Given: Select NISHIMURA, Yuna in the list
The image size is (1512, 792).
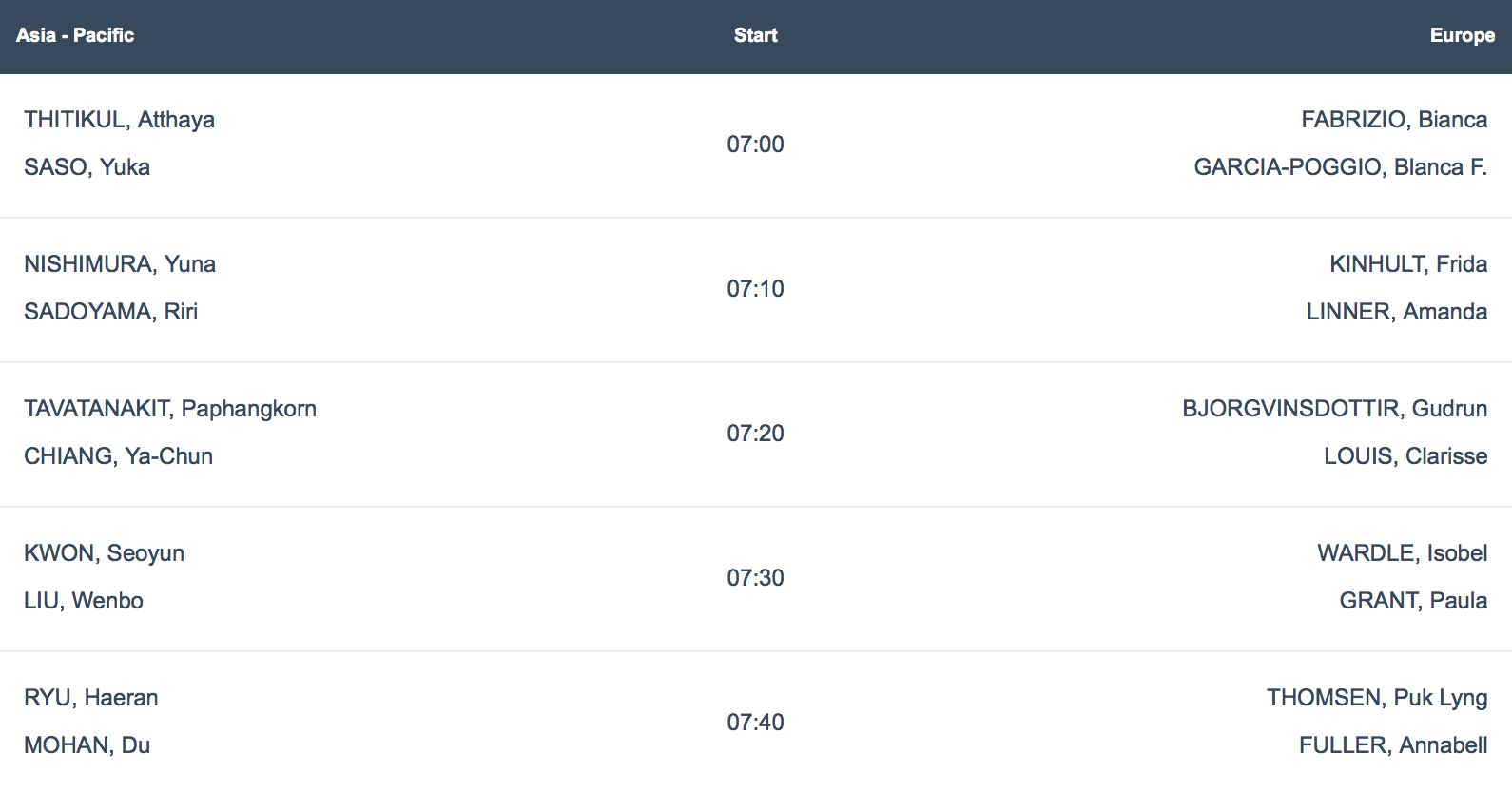Looking at the screenshot, I should coord(120,264).
